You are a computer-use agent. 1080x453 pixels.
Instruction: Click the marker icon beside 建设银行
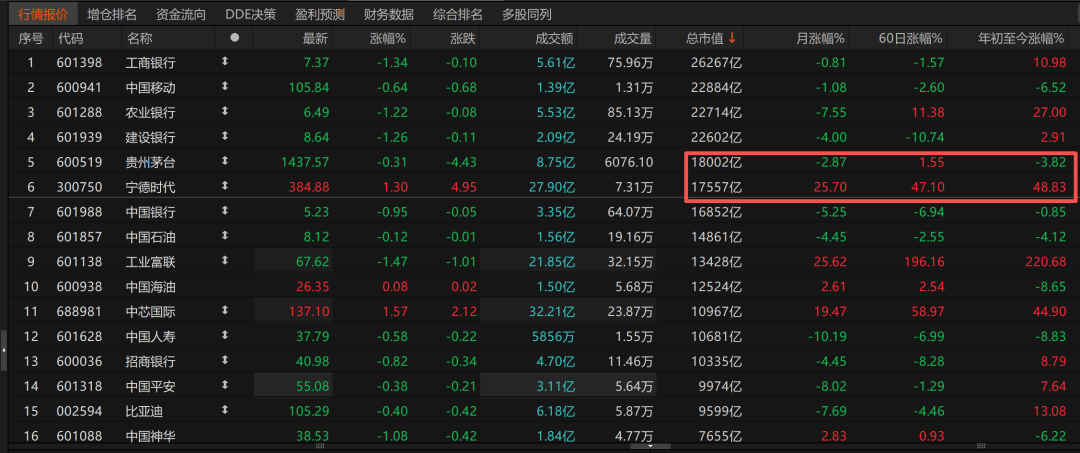[224, 137]
